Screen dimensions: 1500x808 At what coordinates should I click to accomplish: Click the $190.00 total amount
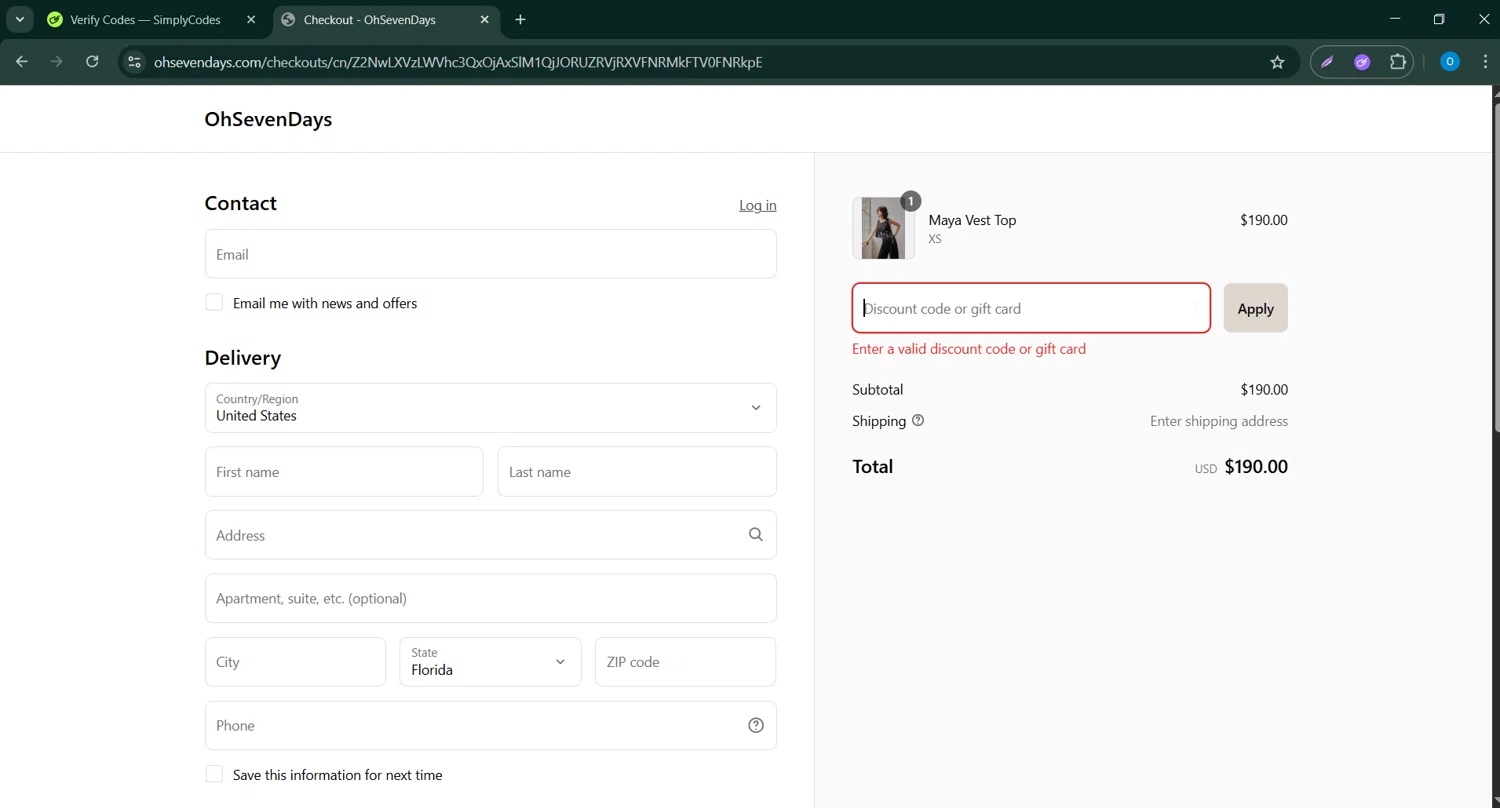point(1256,467)
